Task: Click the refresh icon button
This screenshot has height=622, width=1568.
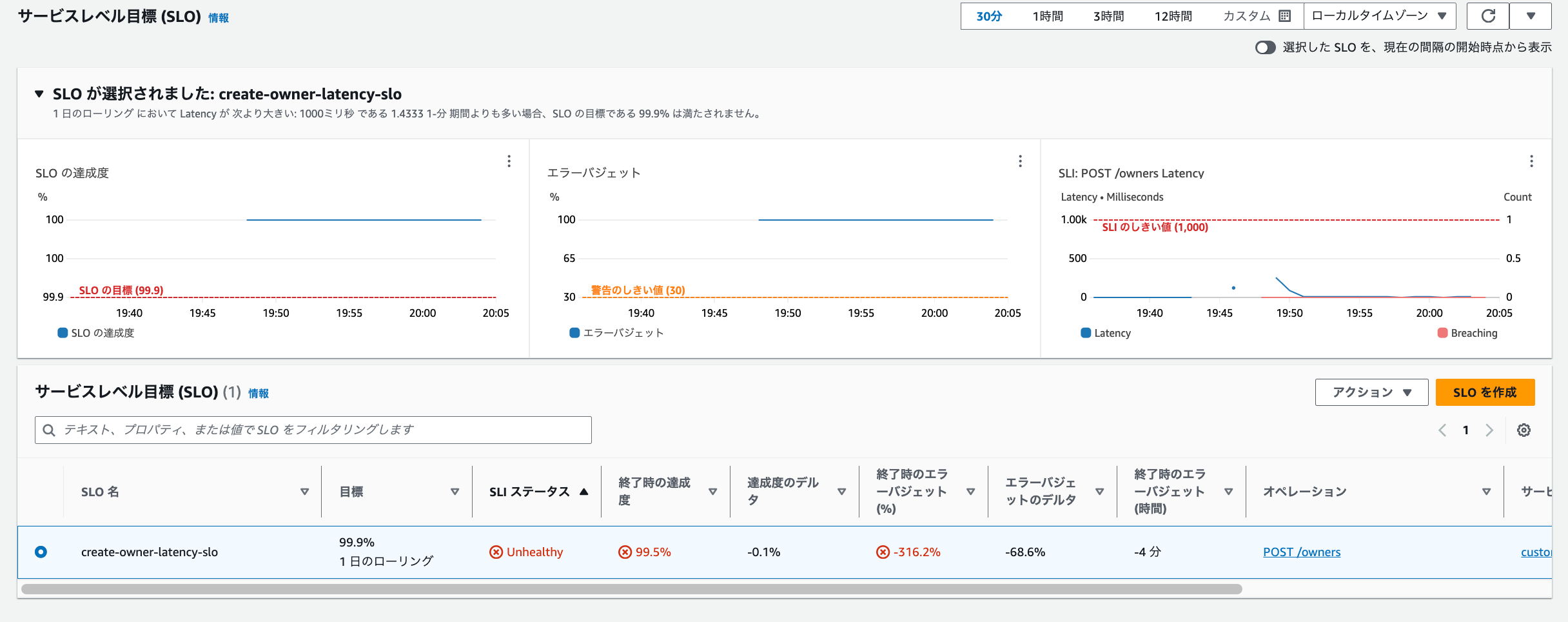Action: 1487,16
